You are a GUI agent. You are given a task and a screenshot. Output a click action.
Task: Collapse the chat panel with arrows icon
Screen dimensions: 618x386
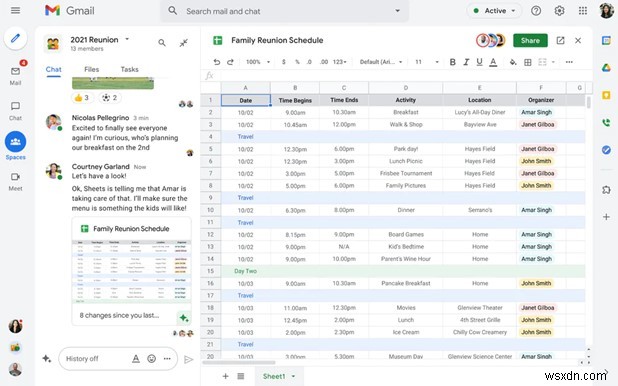pos(184,43)
